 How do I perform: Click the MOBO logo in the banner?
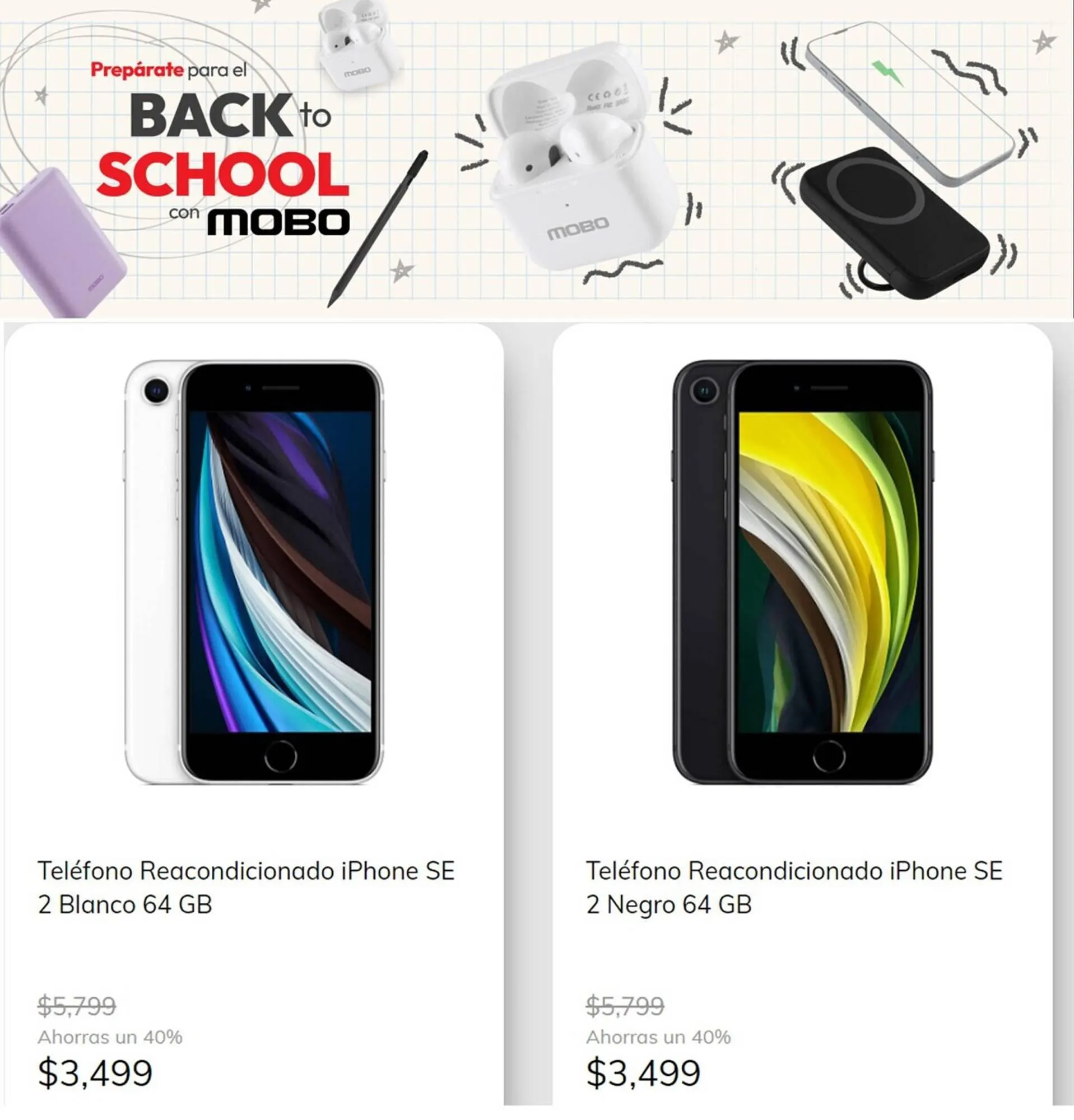tap(278, 222)
